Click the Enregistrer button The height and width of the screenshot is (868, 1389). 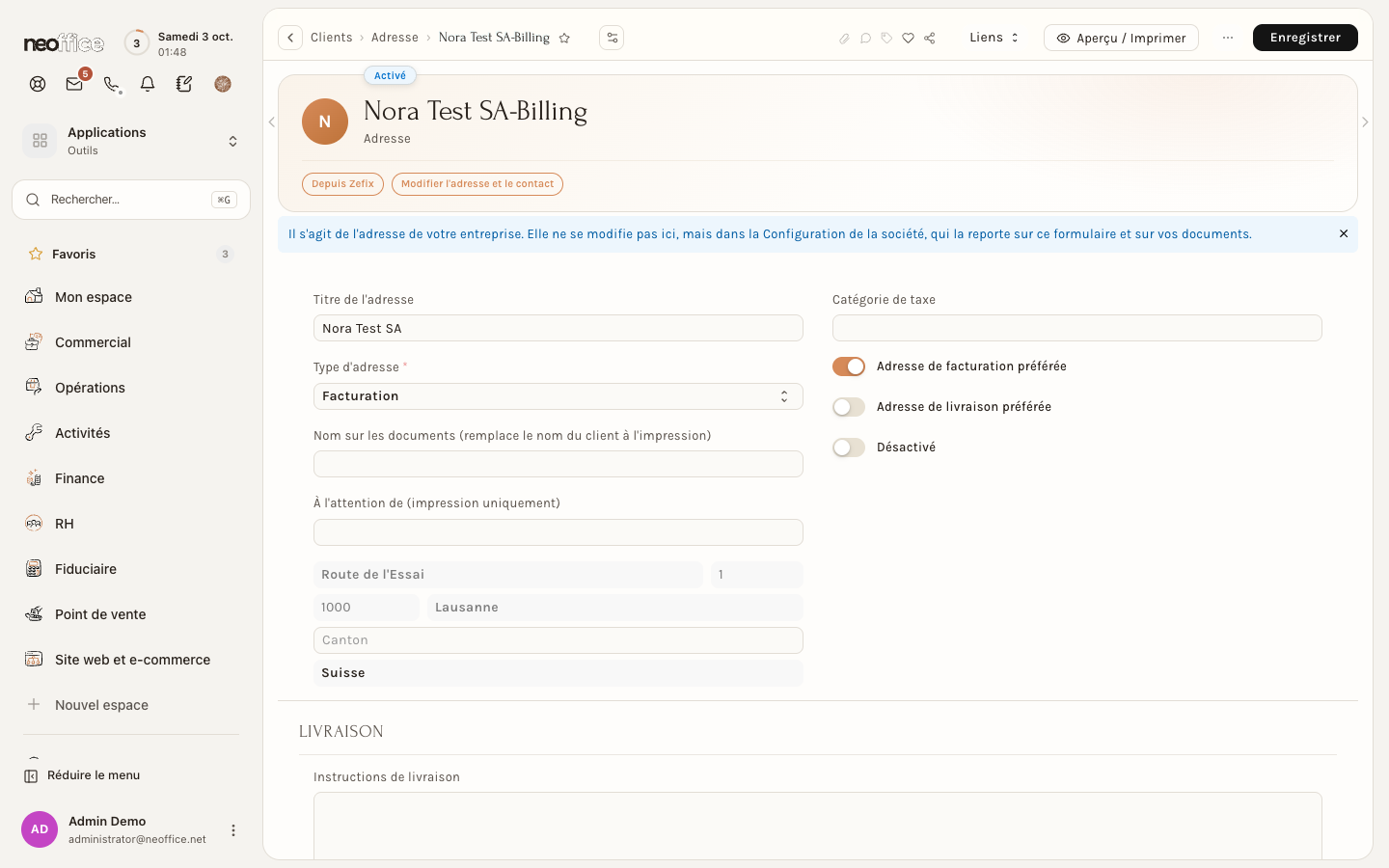pyautogui.click(x=1305, y=38)
